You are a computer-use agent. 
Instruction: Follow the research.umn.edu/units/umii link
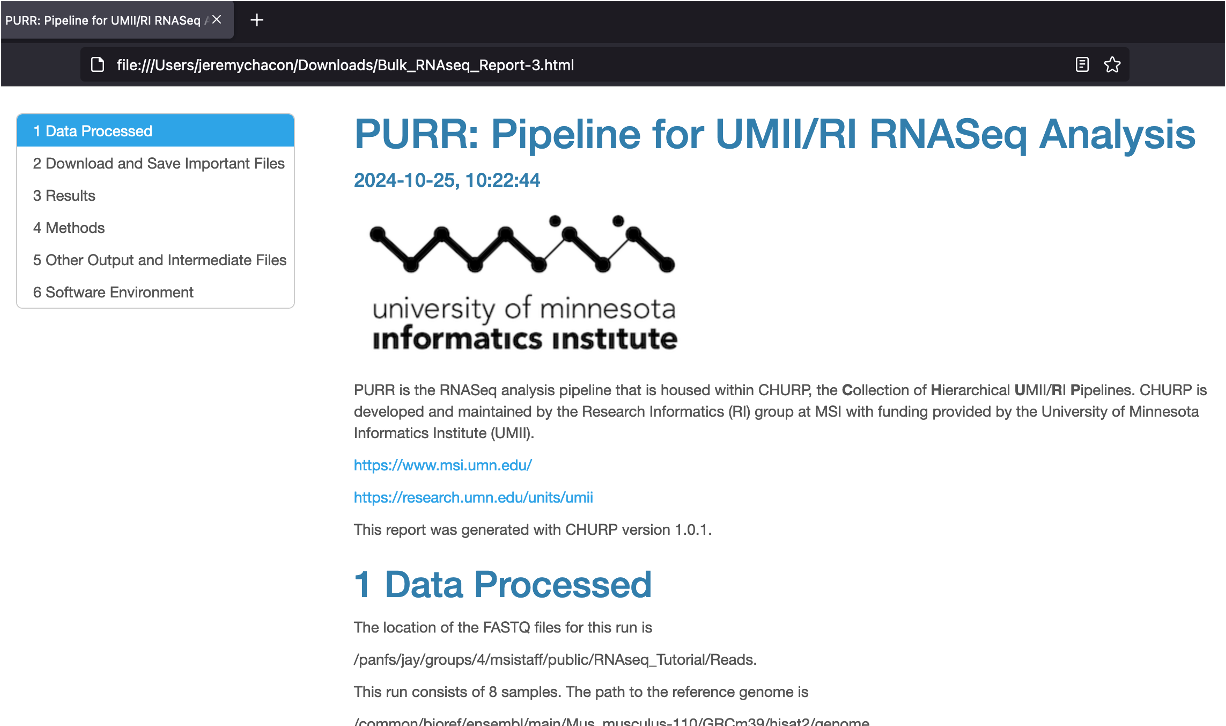pos(474,497)
